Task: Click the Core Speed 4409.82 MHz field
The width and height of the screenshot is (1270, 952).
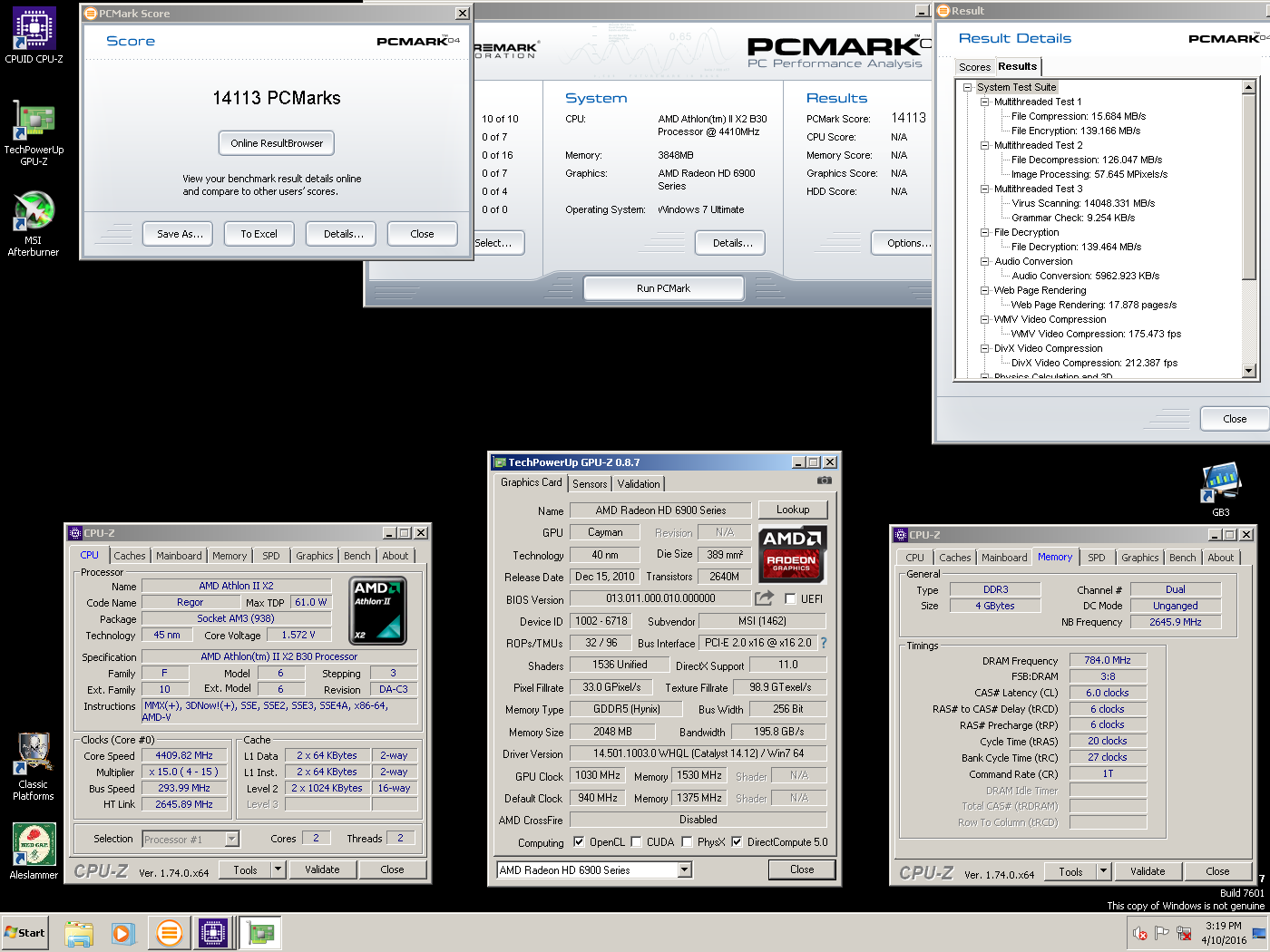Action: click(x=184, y=755)
